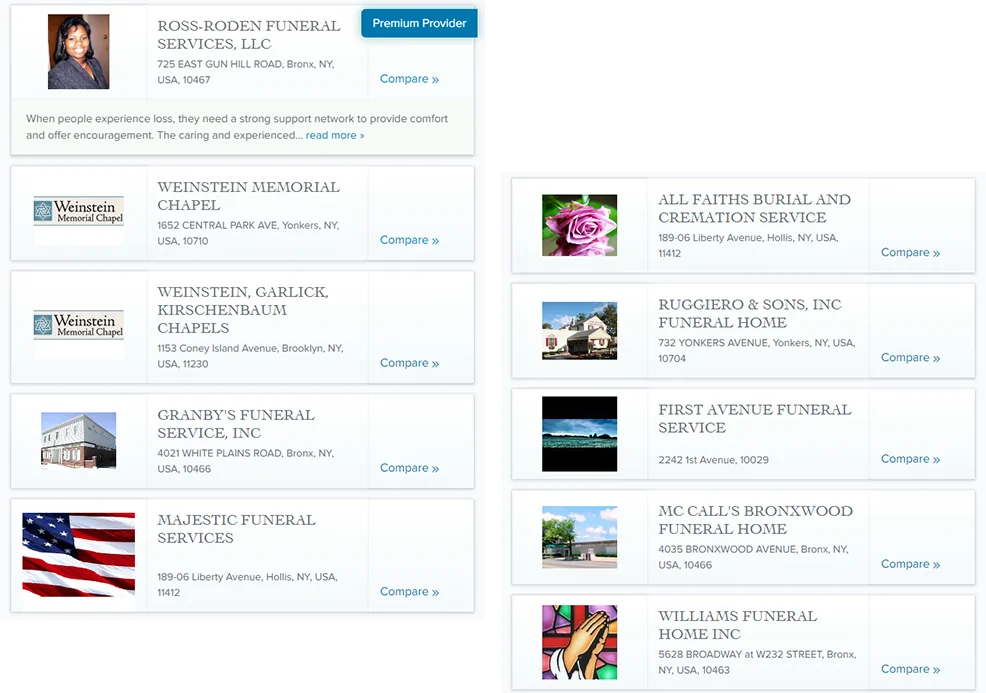Select address 1652 Central Park Ave, Yonkers
This screenshot has width=986, height=693.
tap(248, 233)
